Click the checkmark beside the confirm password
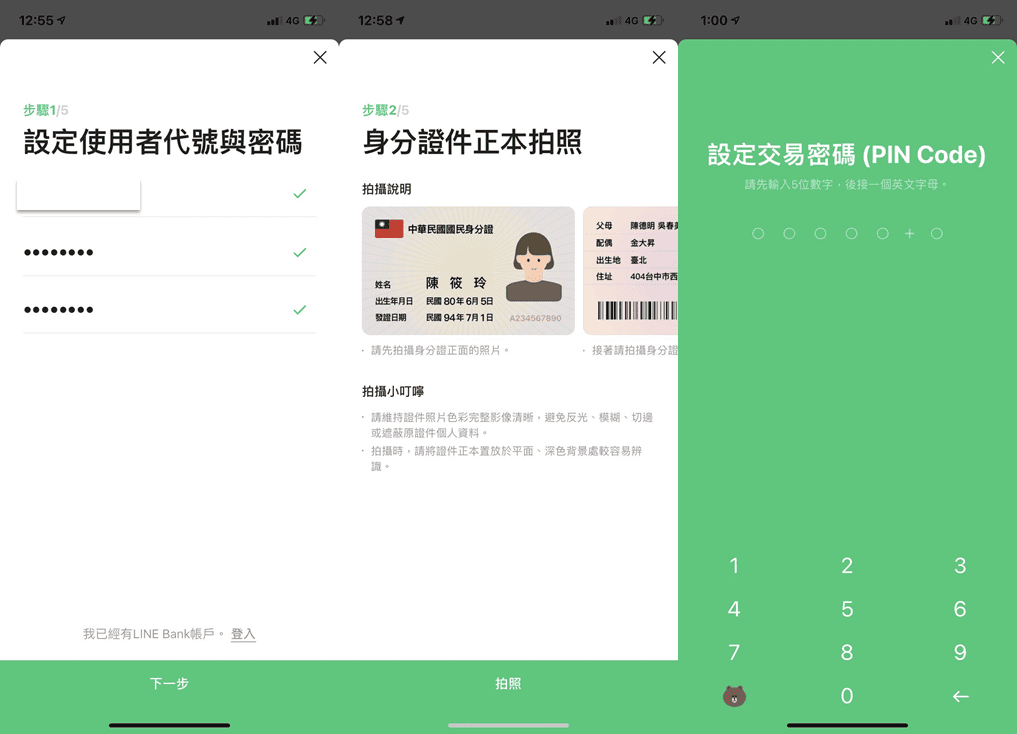The width and height of the screenshot is (1017, 734). pos(300,310)
